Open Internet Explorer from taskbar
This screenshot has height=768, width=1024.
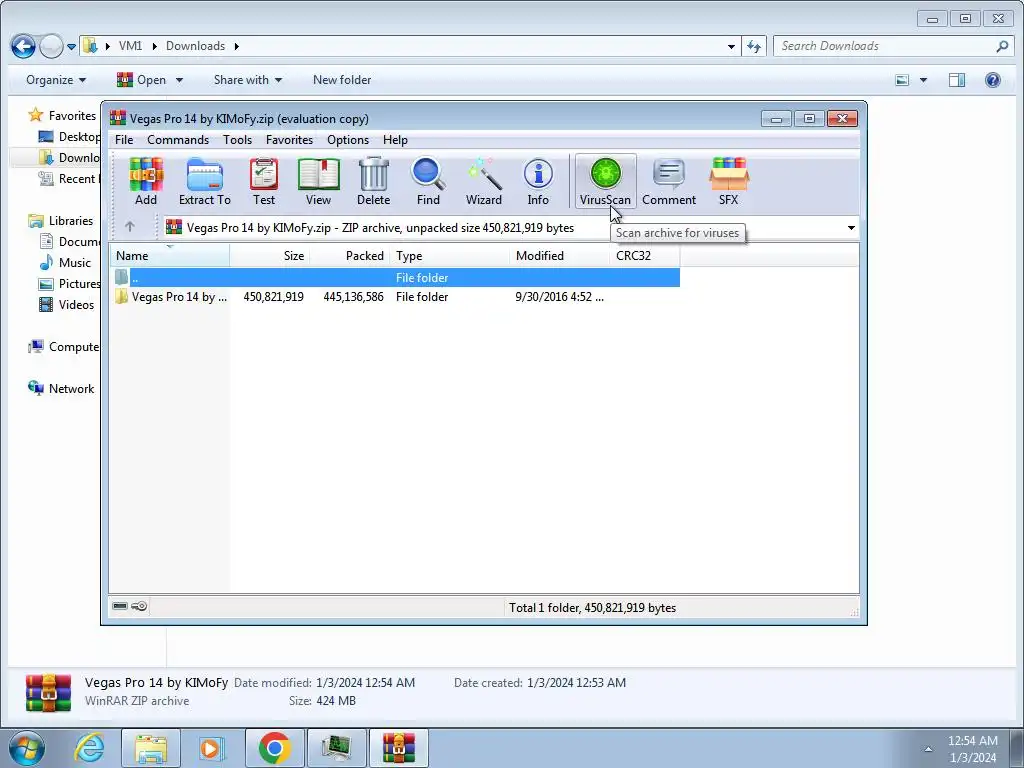pos(88,748)
